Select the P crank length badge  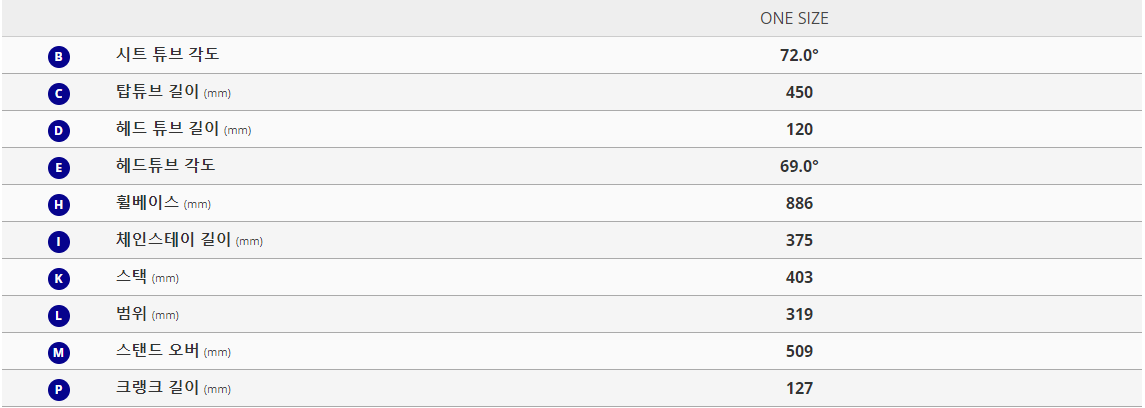pos(59,390)
